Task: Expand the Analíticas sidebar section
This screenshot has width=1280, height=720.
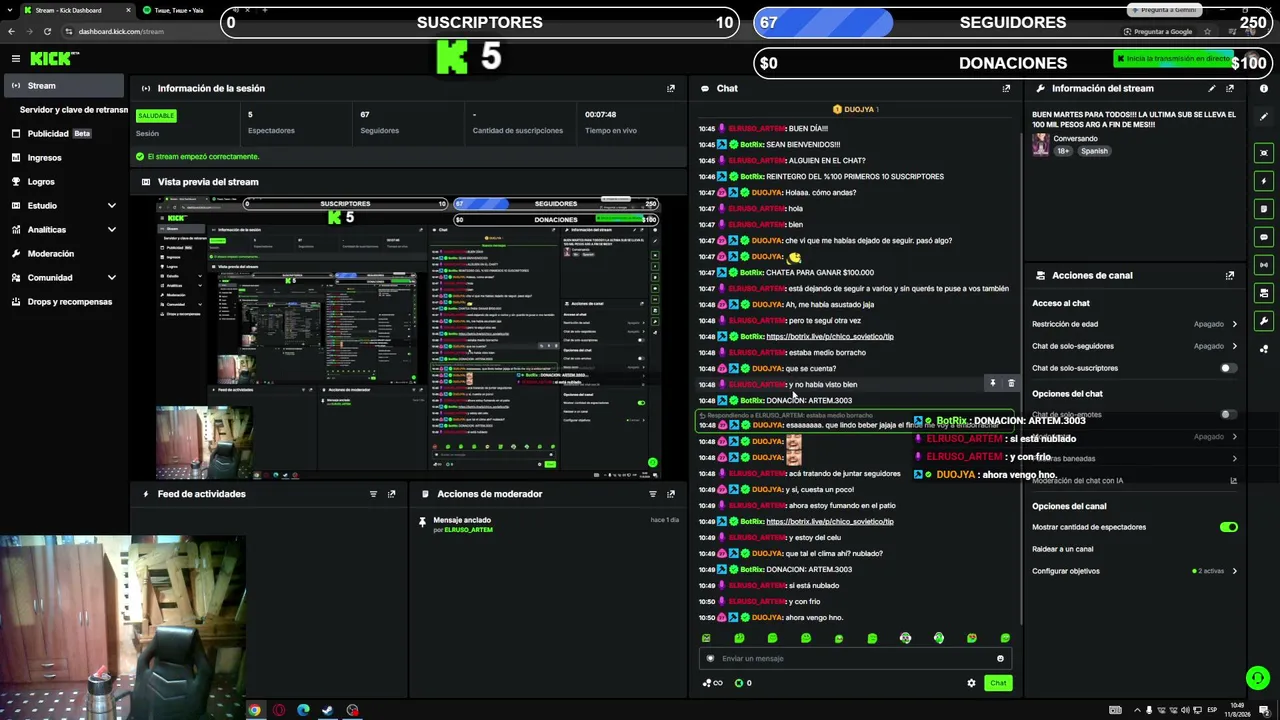Action: point(111,230)
